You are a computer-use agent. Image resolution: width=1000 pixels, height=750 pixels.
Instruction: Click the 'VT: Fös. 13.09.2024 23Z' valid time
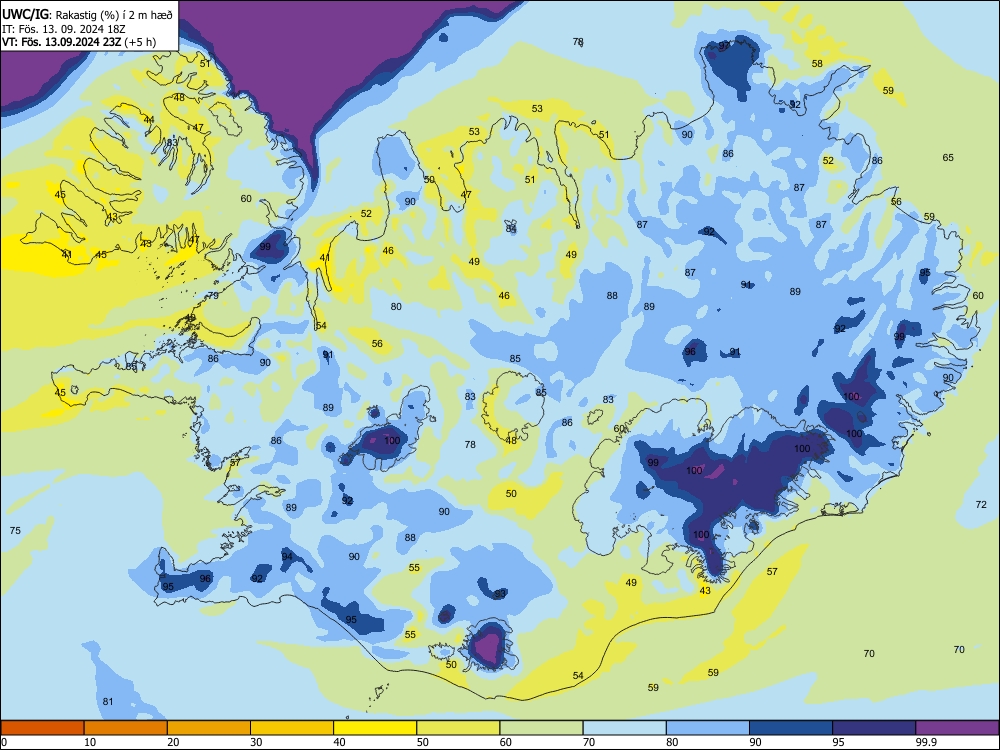61,42
